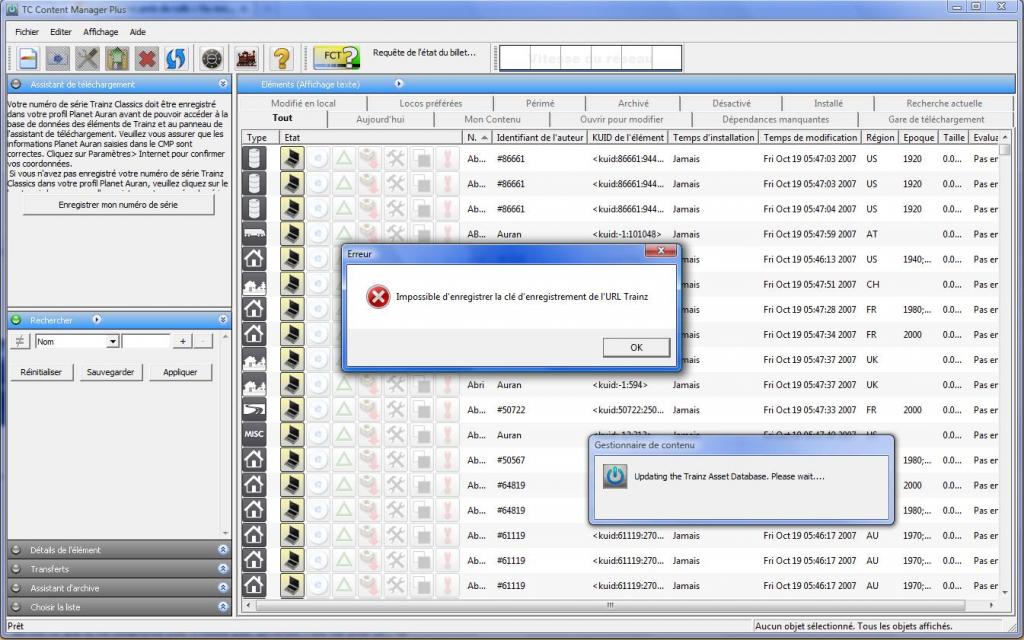The width and height of the screenshot is (1024, 640).
Task: Collapse the Rechercher panel with its chevron
Action: point(223,320)
